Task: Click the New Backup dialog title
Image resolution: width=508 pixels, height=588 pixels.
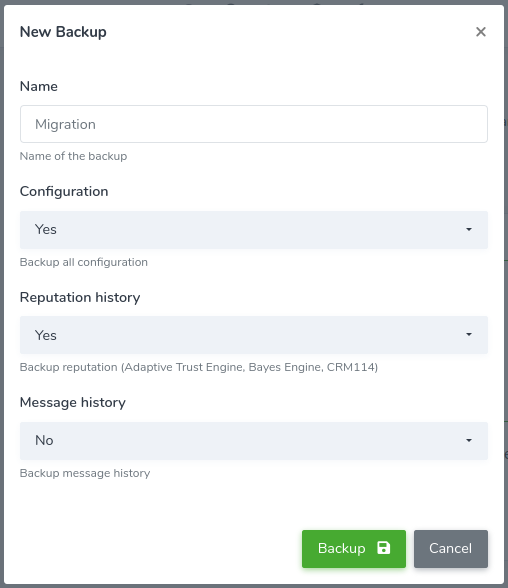Action: tap(63, 32)
